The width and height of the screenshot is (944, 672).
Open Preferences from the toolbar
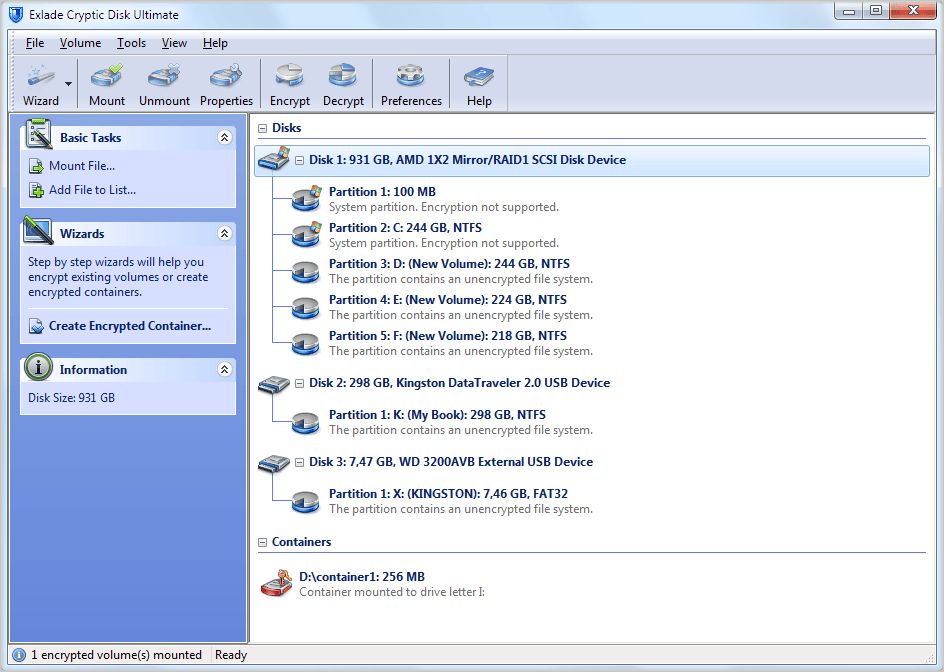click(411, 83)
